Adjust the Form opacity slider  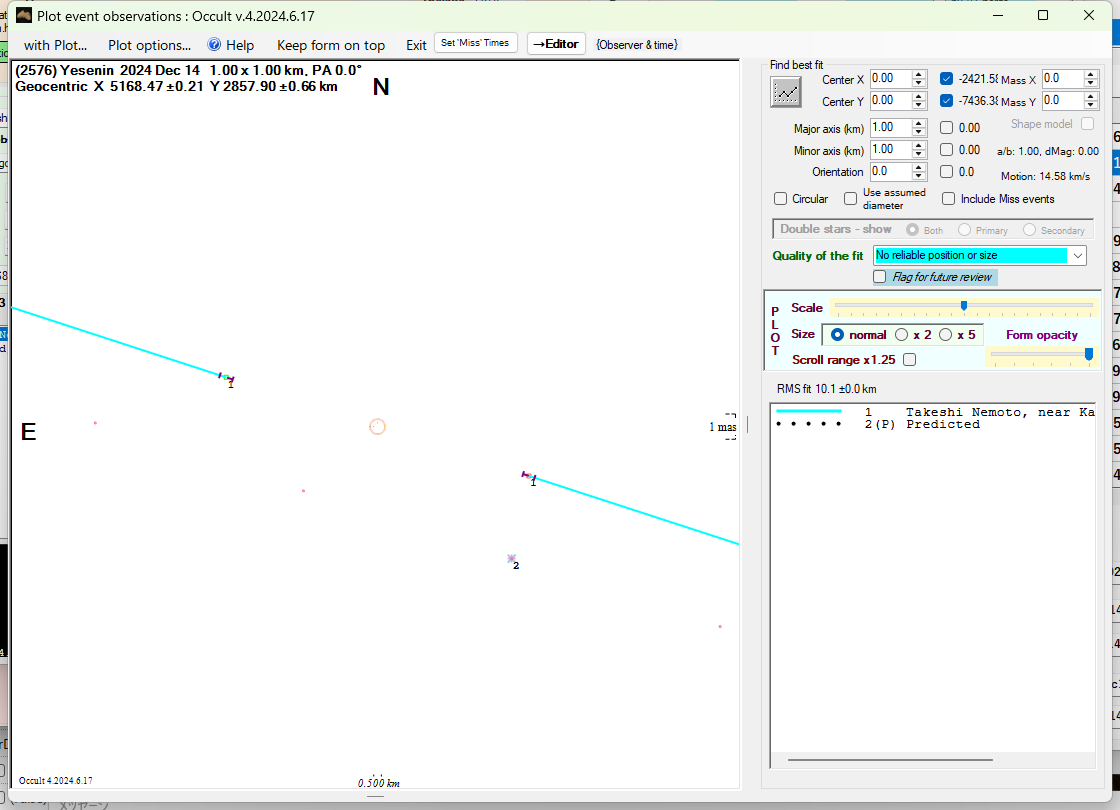1088,353
